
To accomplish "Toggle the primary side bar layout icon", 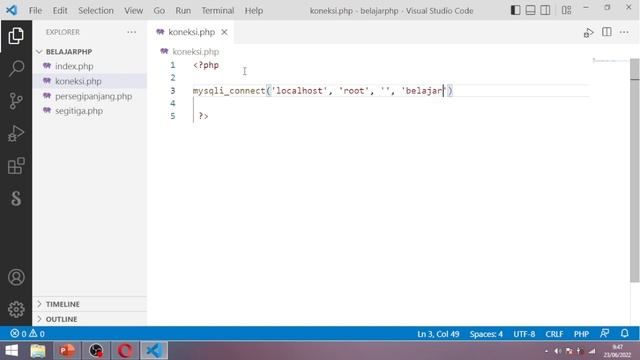I will click(x=516, y=10).
